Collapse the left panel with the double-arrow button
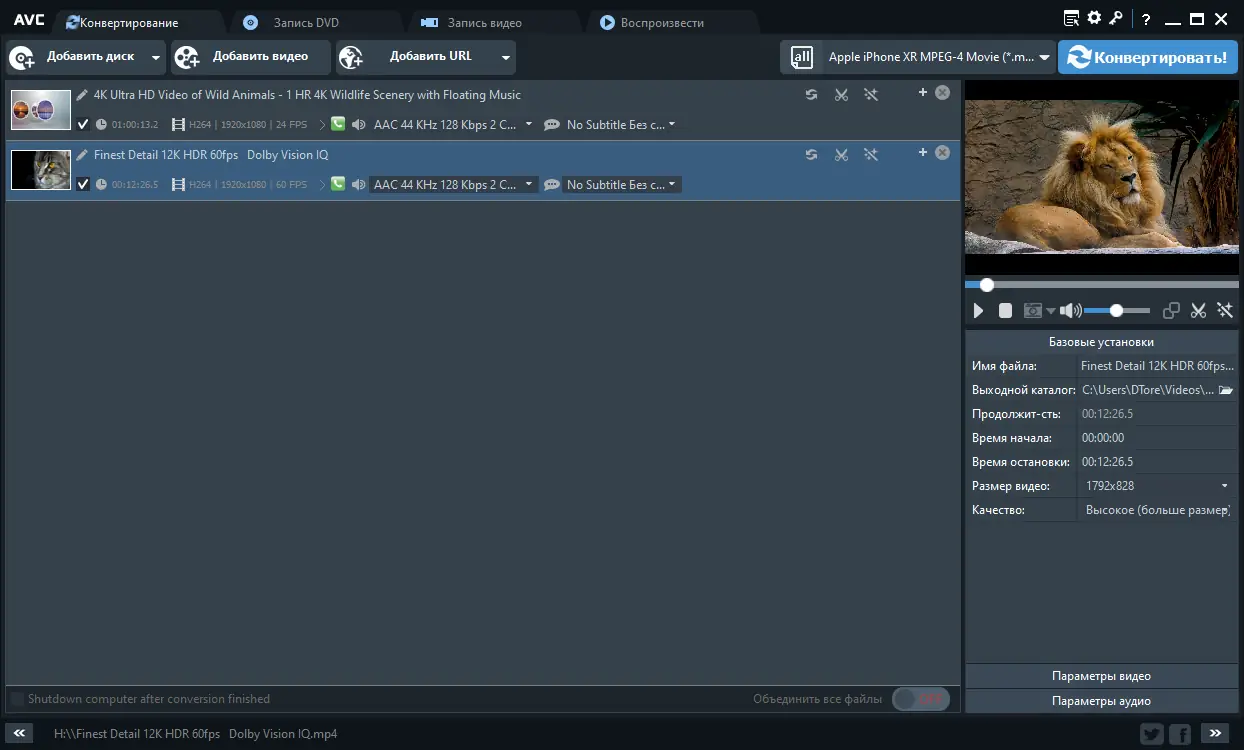The height and width of the screenshot is (750, 1244). click(20, 733)
